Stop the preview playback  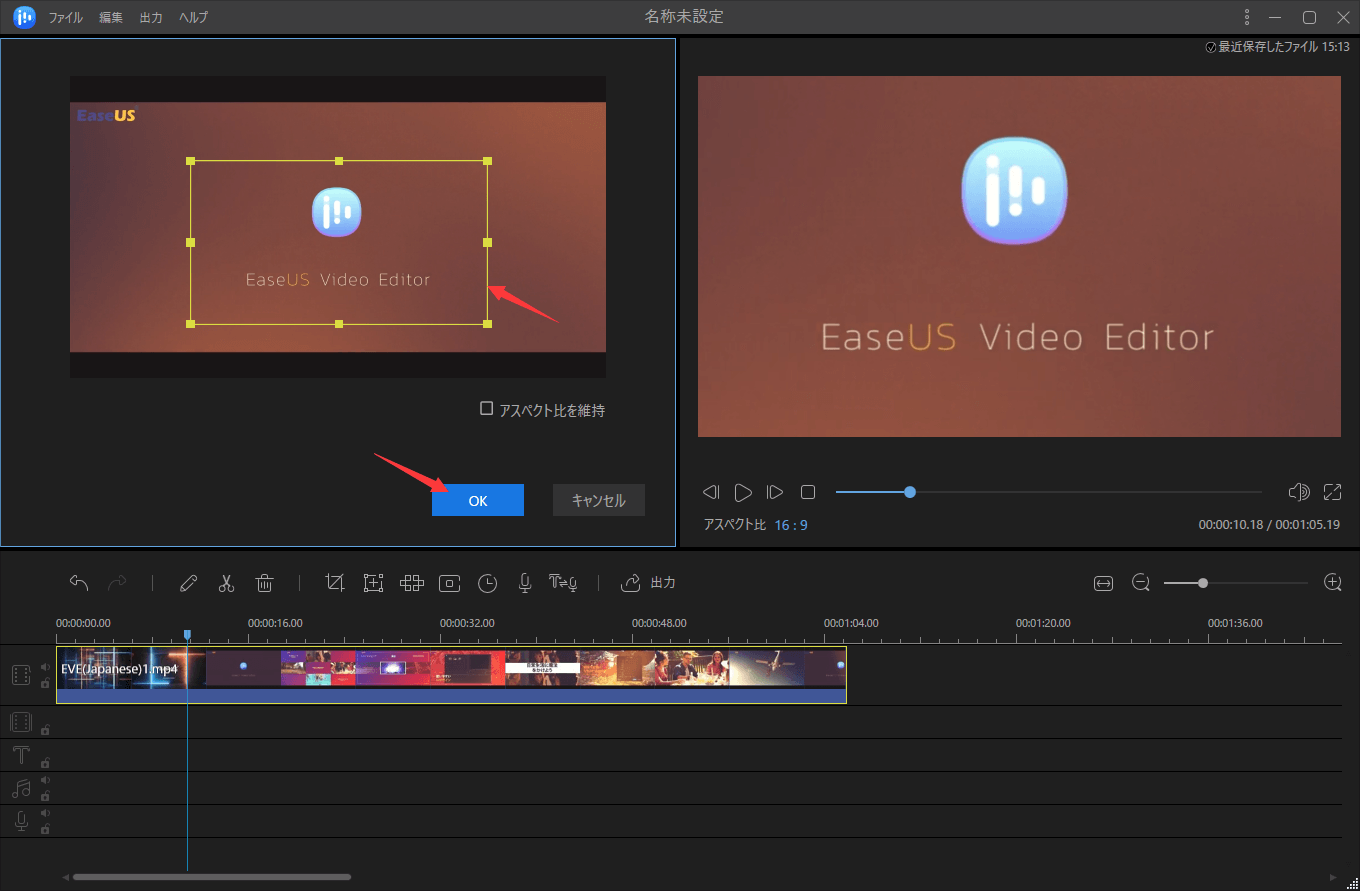coord(808,492)
